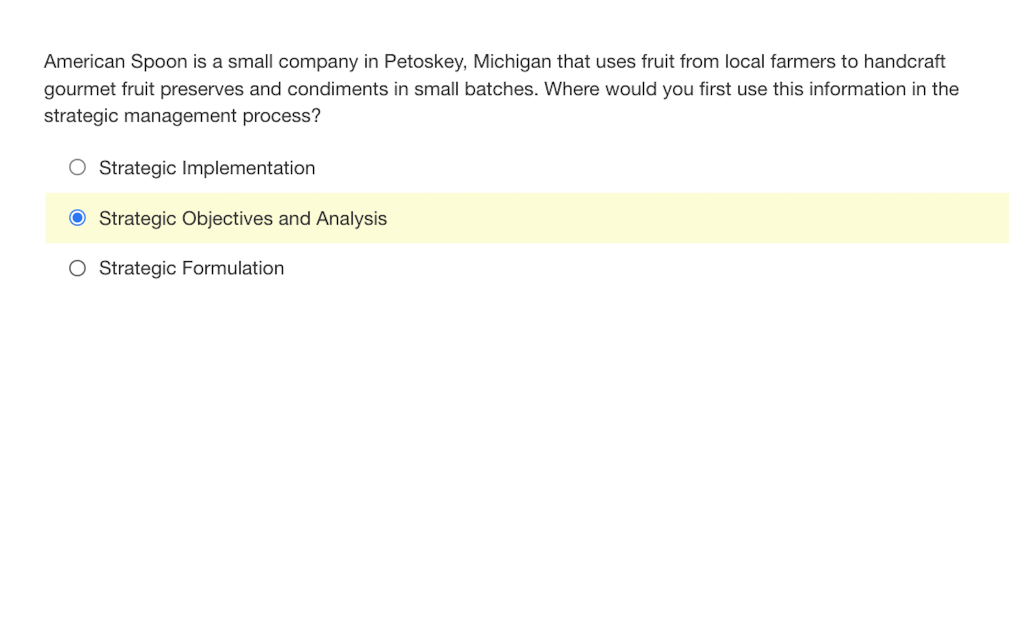
Task: Click the first line of the question
Action: point(494,61)
